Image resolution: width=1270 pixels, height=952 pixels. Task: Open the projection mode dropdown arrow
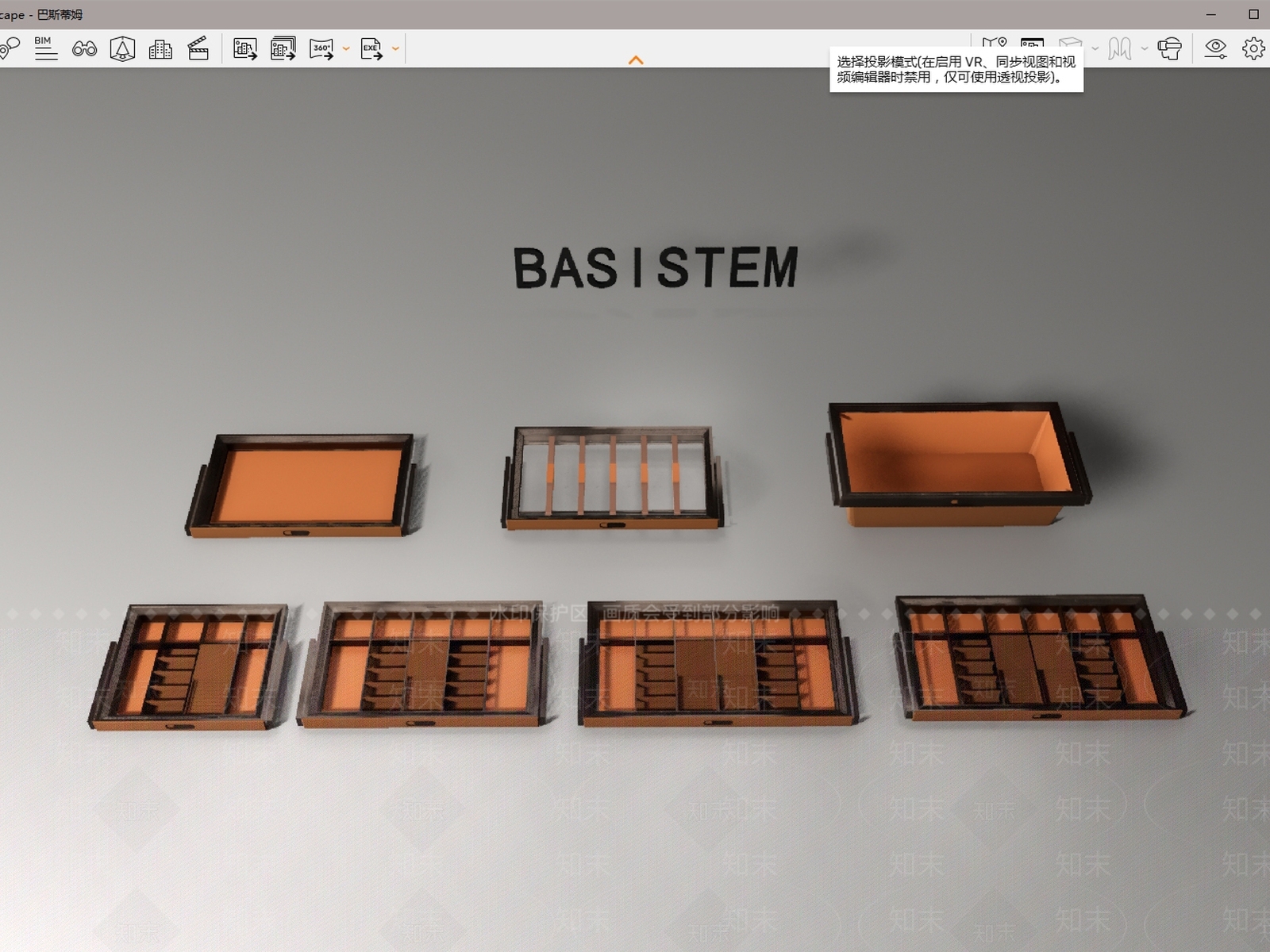pos(1095,49)
